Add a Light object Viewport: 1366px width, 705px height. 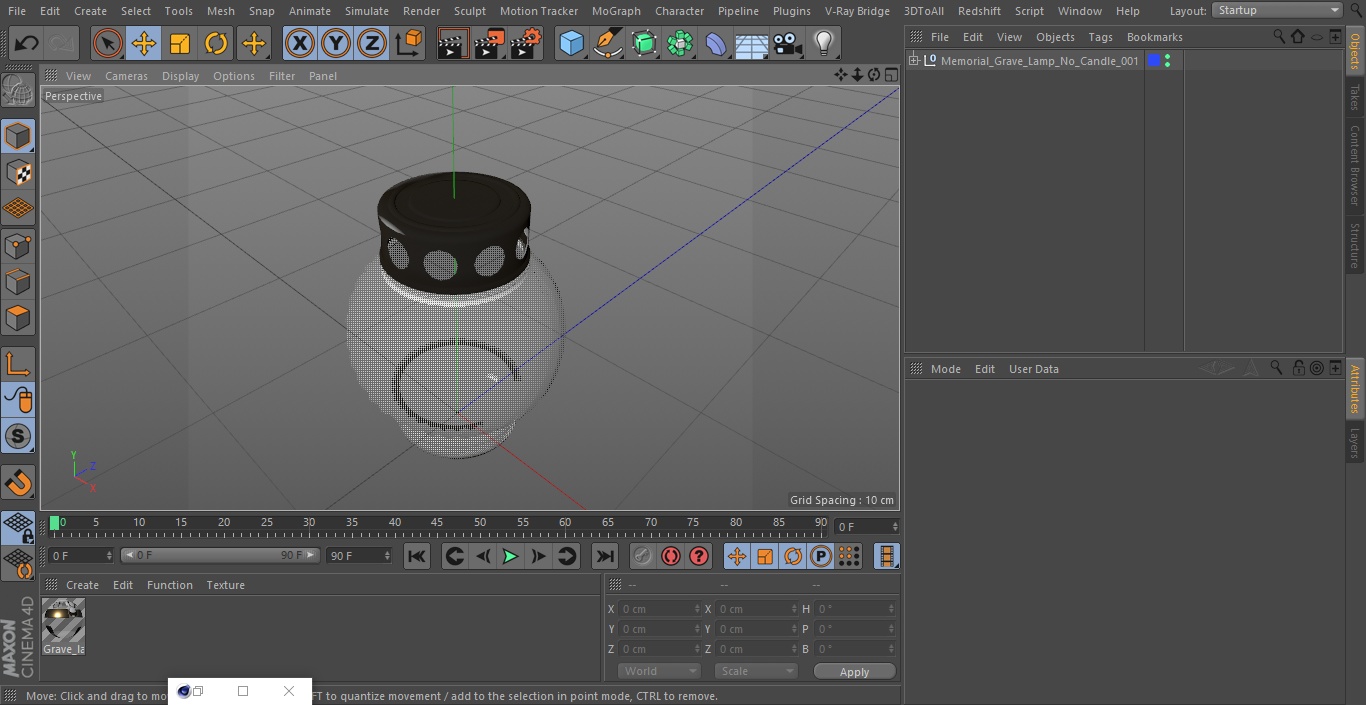pos(823,44)
